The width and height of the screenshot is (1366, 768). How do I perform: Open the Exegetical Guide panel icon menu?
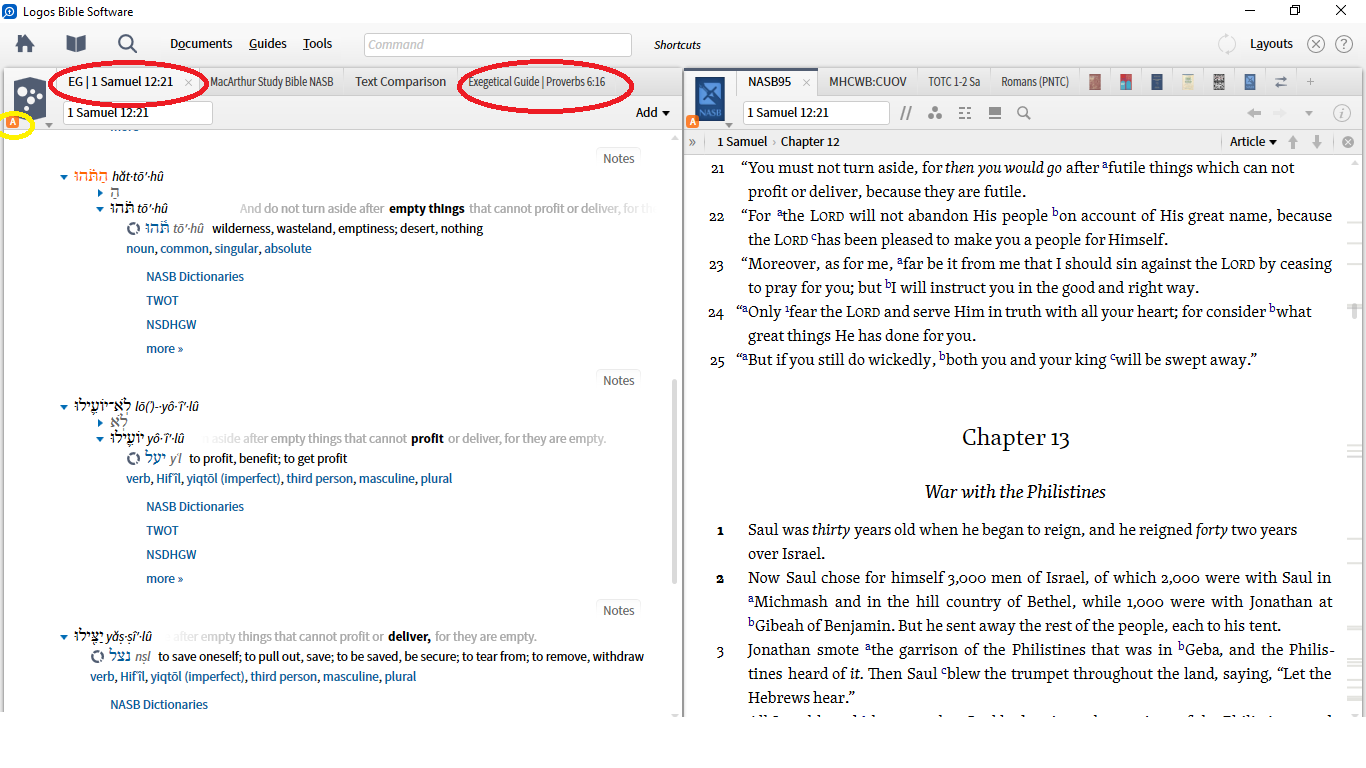click(x=30, y=99)
